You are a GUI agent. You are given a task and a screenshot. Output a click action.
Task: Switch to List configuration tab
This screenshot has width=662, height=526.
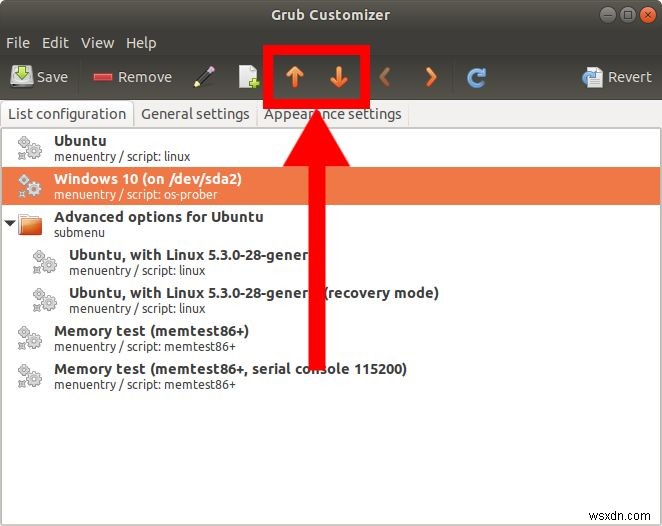point(67,114)
